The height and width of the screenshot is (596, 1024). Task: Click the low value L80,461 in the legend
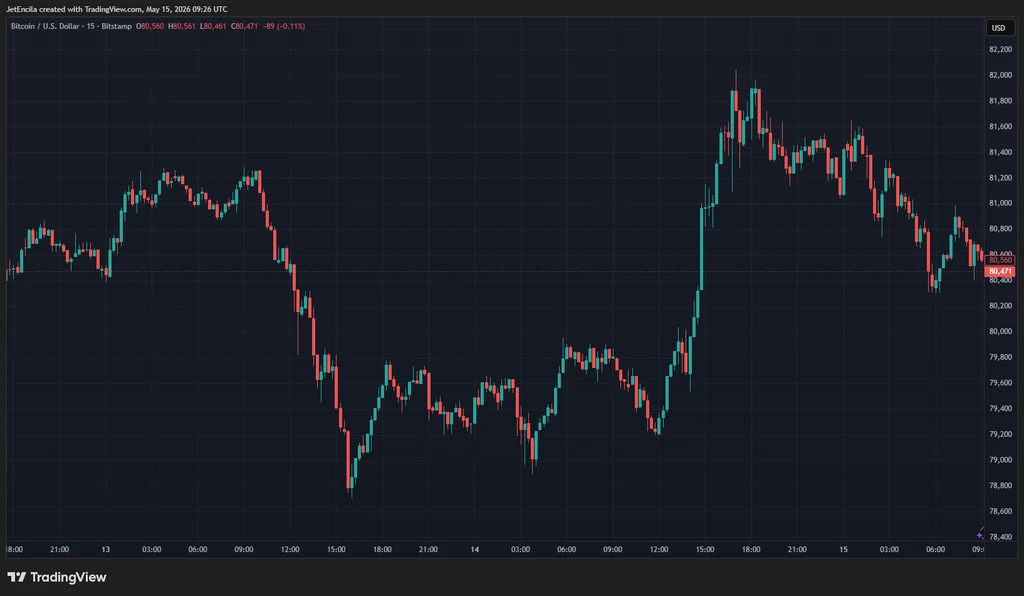213,26
